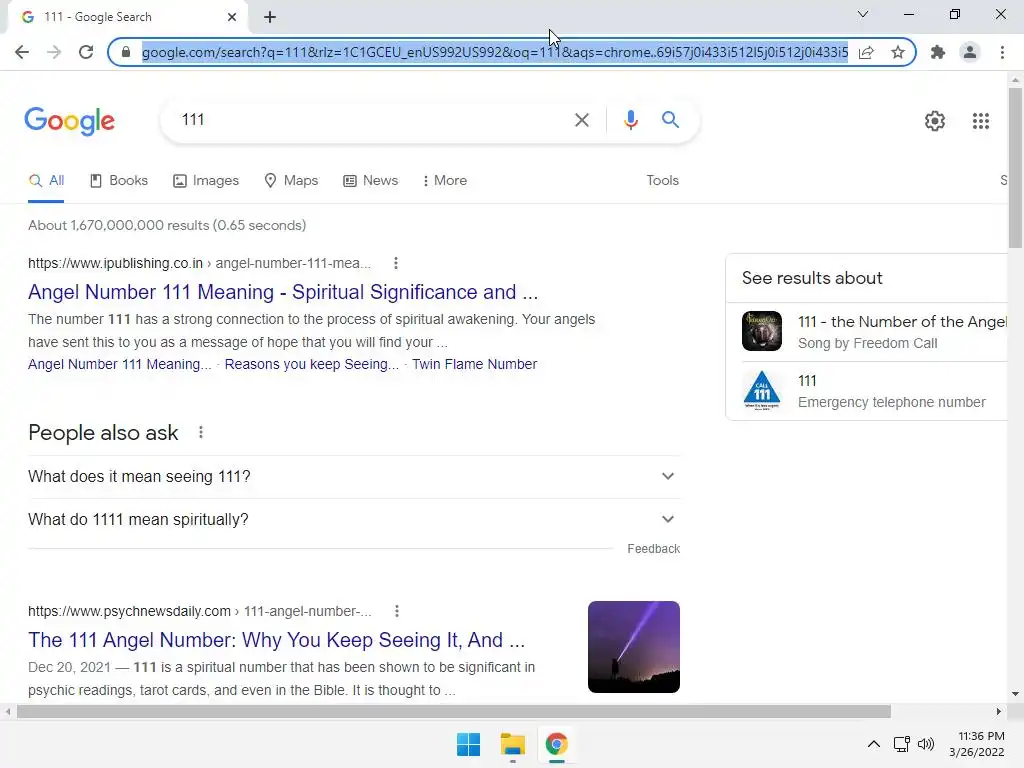
Task: Click the Freedom Call album art thumbnail
Action: coord(761,331)
